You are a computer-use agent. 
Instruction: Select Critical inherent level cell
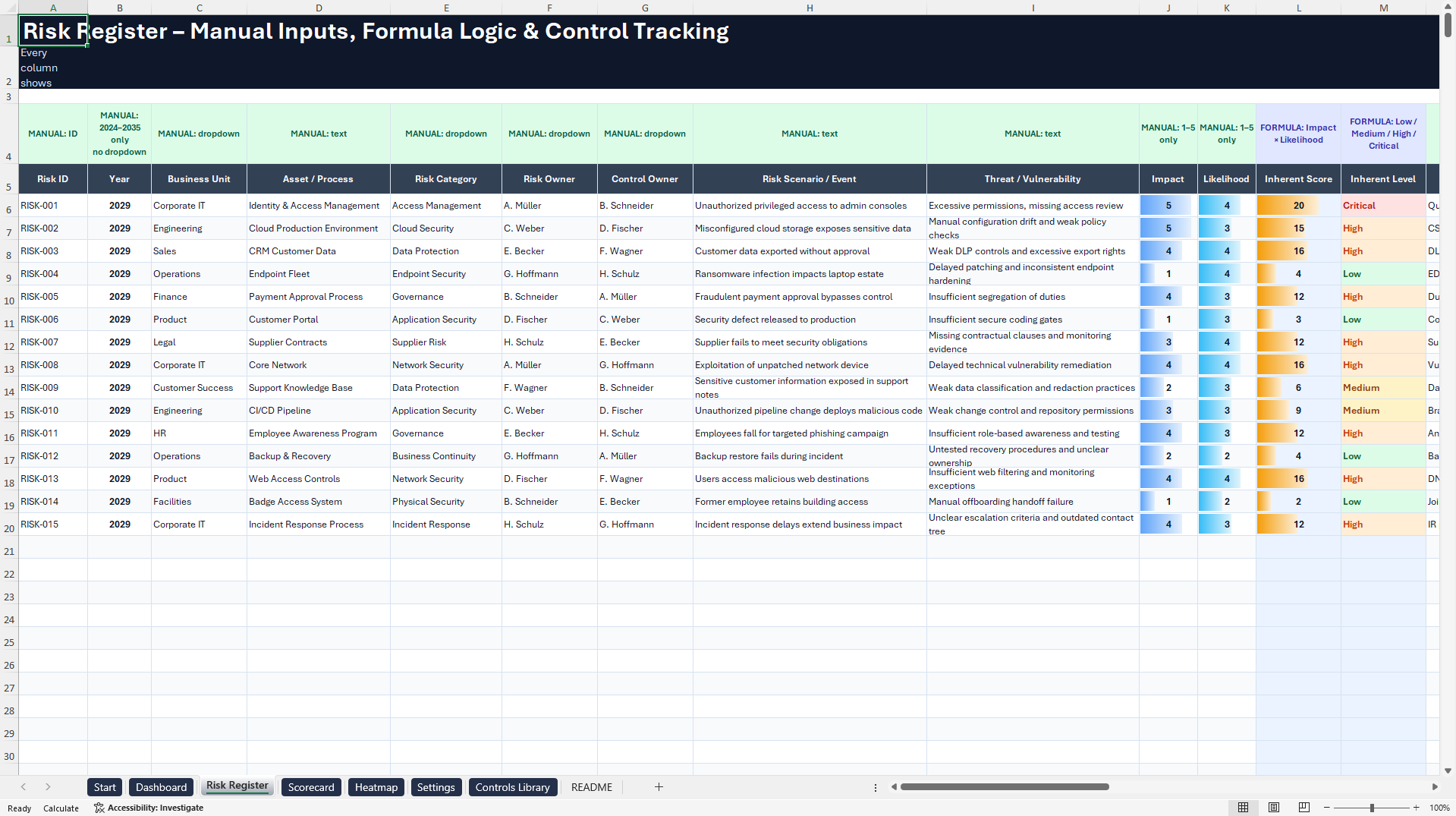click(x=1383, y=206)
